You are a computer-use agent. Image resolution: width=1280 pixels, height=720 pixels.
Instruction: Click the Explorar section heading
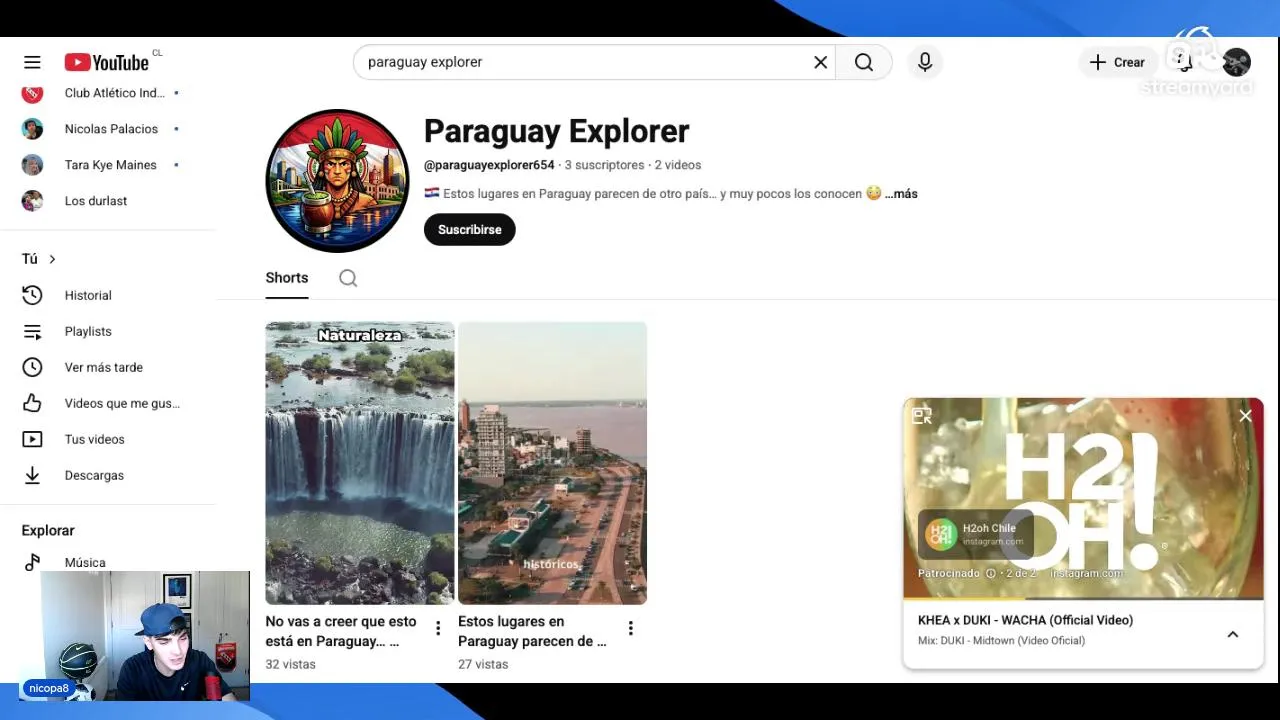[x=48, y=531]
